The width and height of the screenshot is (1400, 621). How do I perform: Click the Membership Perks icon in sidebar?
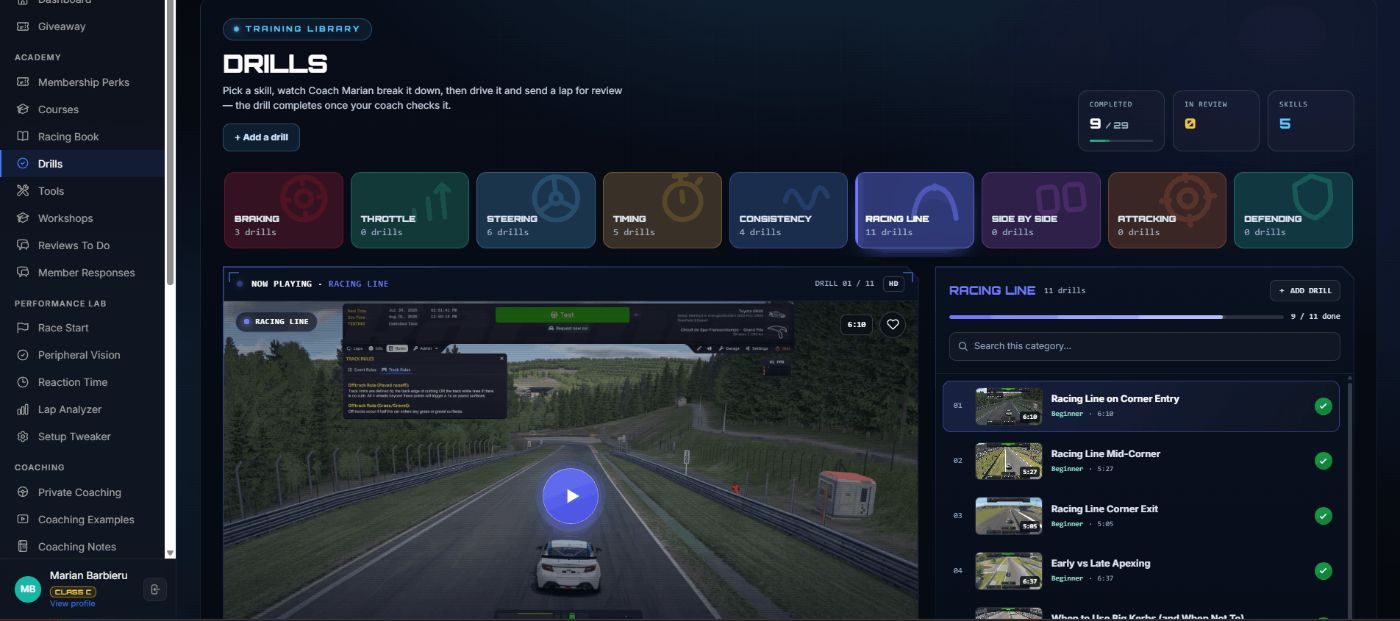(23, 82)
